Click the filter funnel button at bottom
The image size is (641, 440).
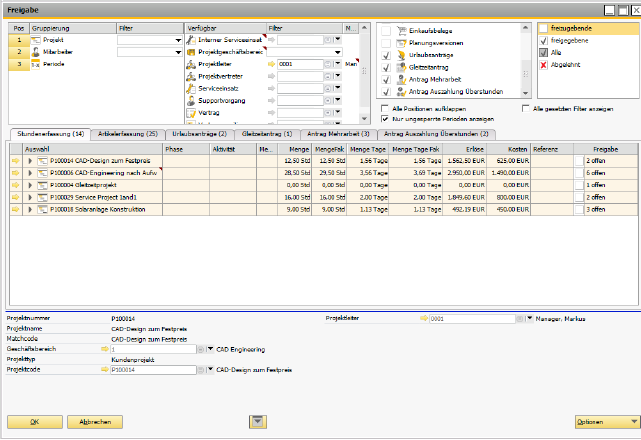[x=259, y=422]
